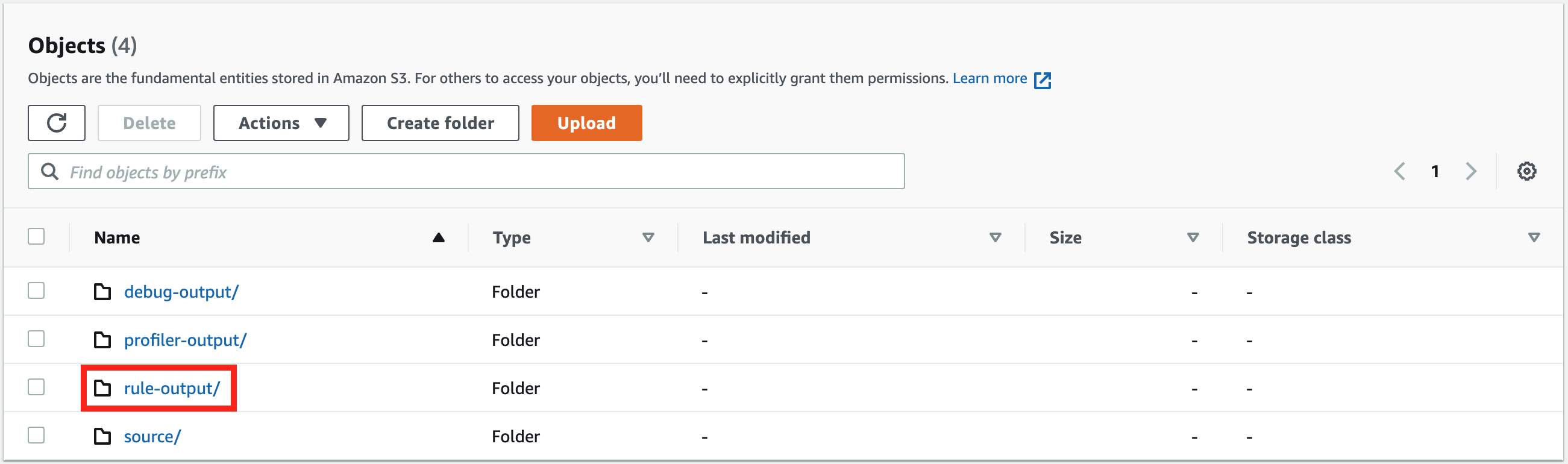The width and height of the screenshot is (1568, 464).
Task: Open the table preferences gear icon
Action: click(1526, 171)
